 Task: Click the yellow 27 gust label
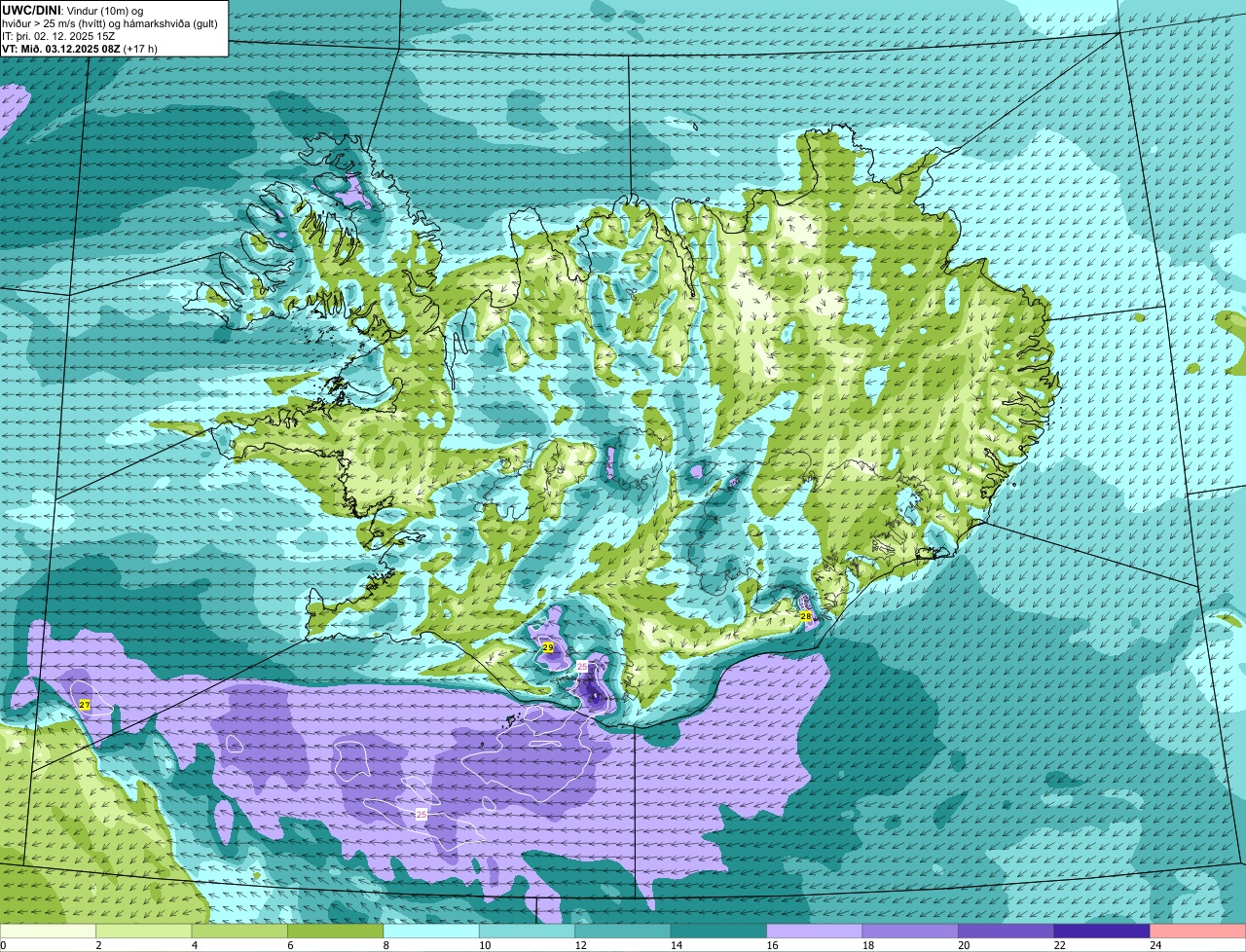(85, 704)
